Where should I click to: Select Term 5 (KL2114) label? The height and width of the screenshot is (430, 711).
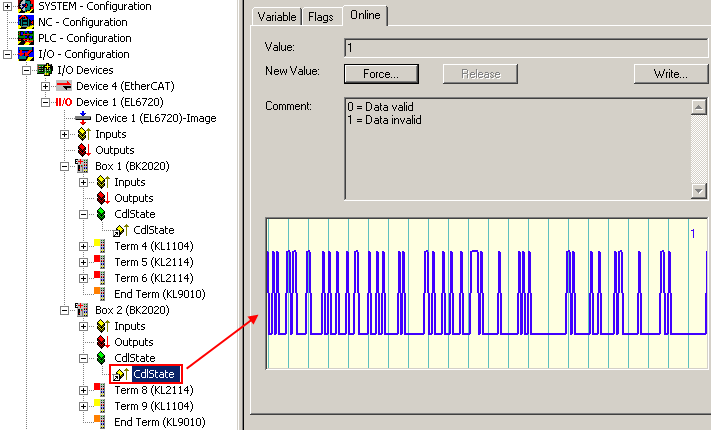tap(154, 262)
